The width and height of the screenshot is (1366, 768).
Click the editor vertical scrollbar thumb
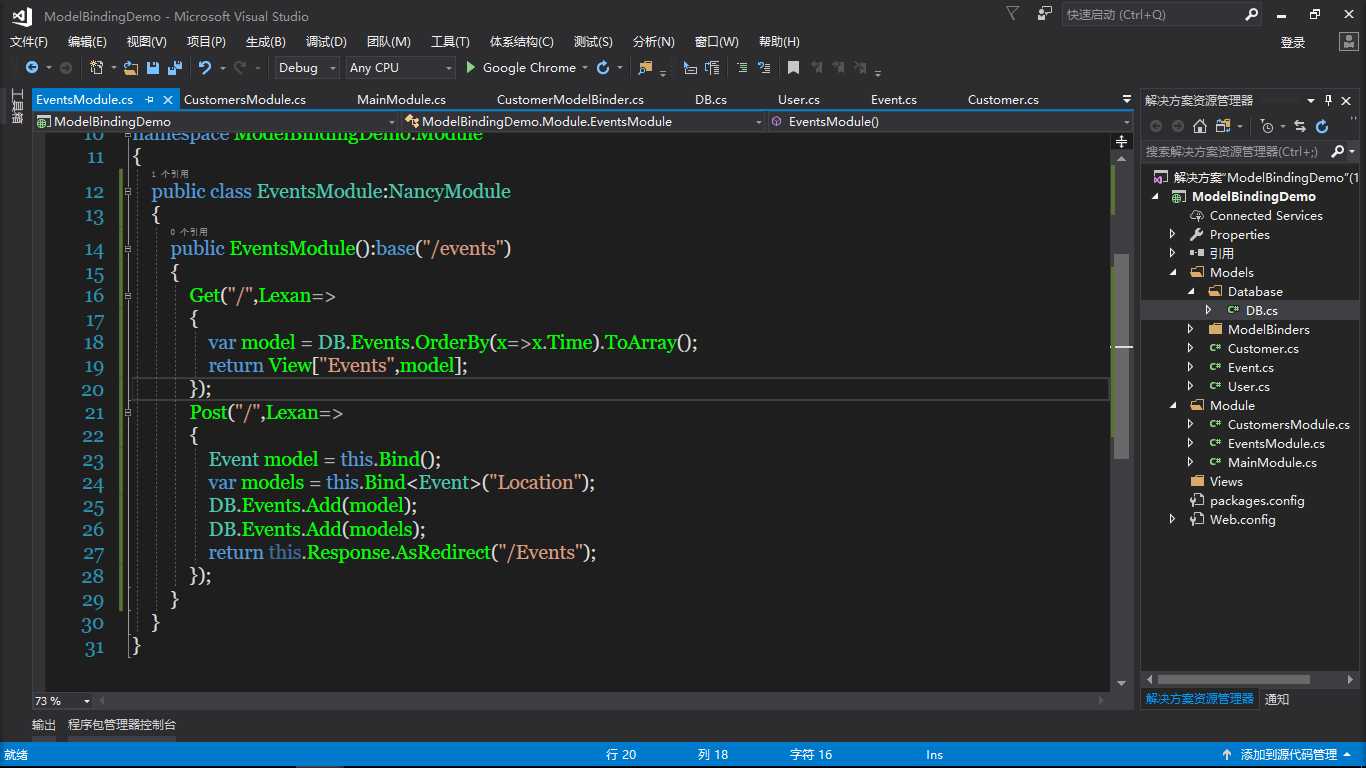pyautogui.click(x=1121, y=355)
